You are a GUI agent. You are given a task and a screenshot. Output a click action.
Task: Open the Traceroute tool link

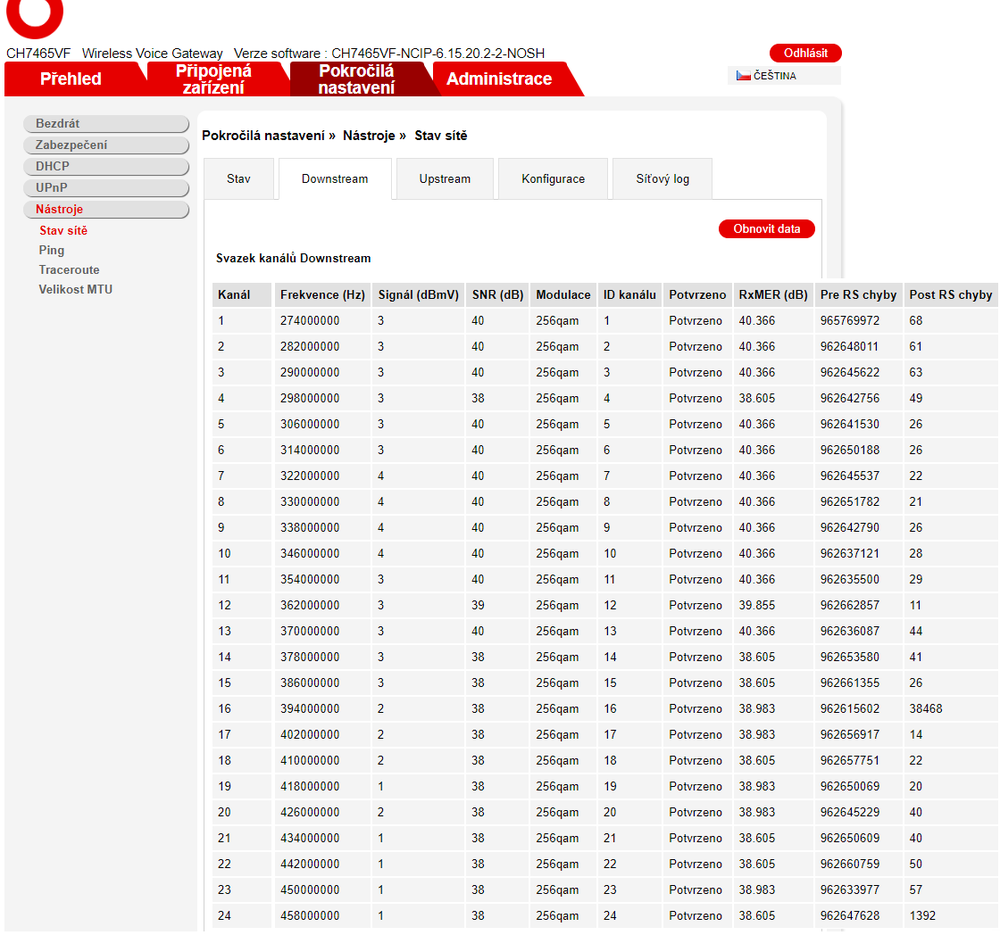69,270
